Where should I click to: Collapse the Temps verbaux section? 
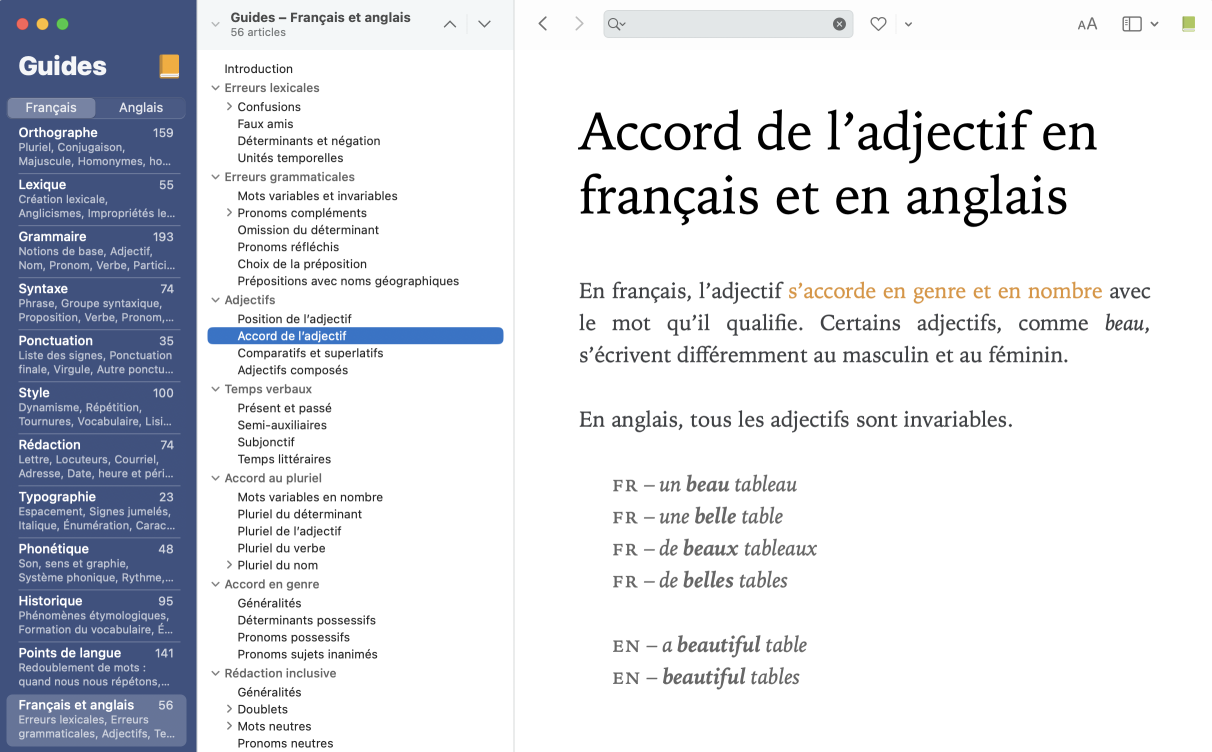click(214, 388)
